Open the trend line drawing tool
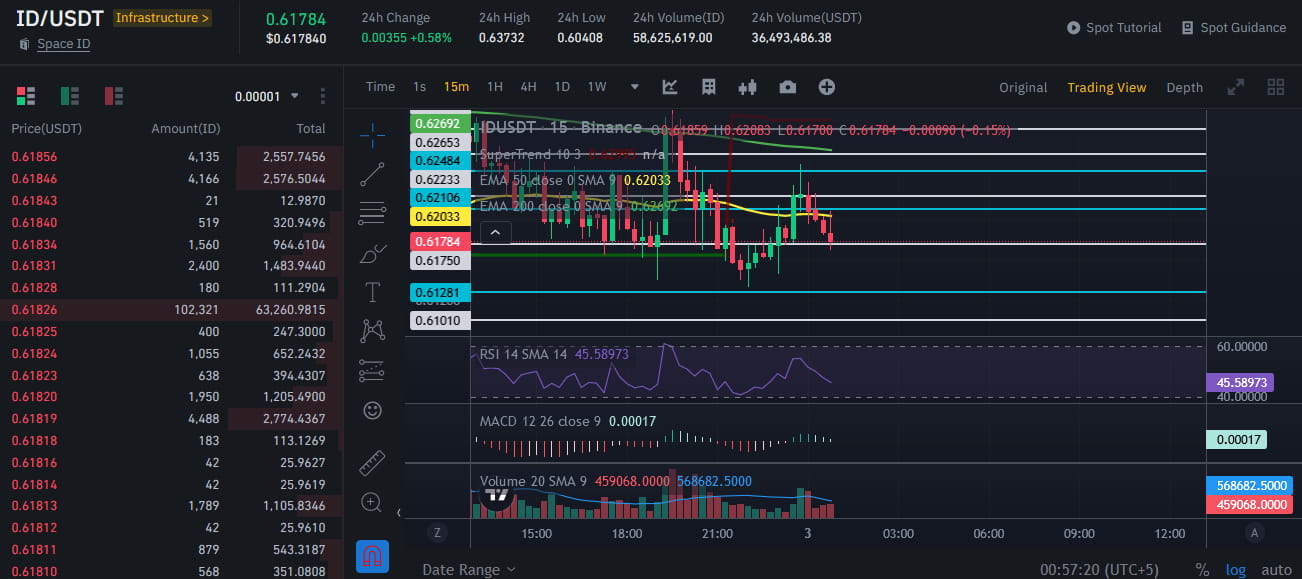This screenshot has width=1302, height=579. point(371,174)
